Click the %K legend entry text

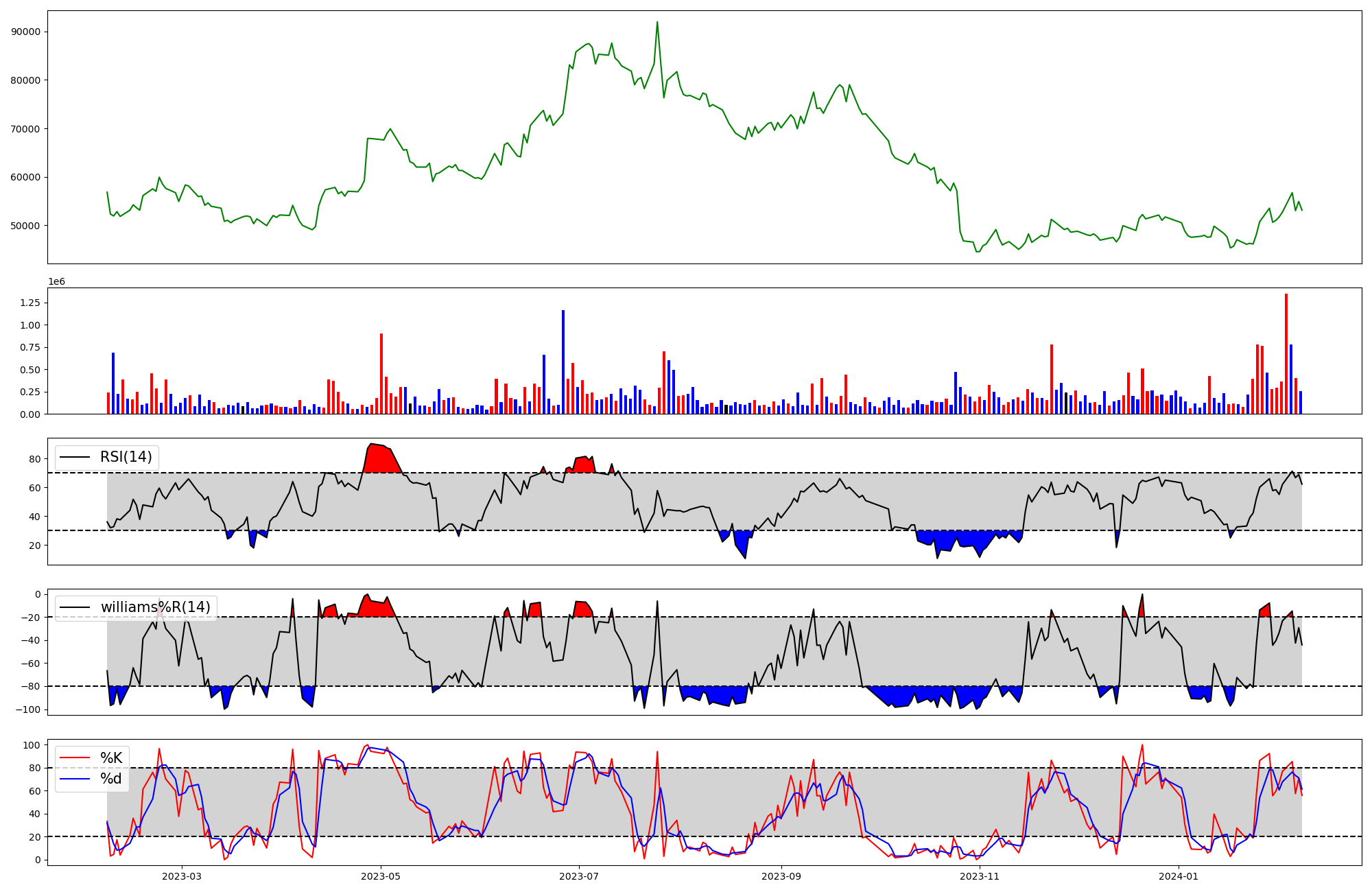click(111, 758)
